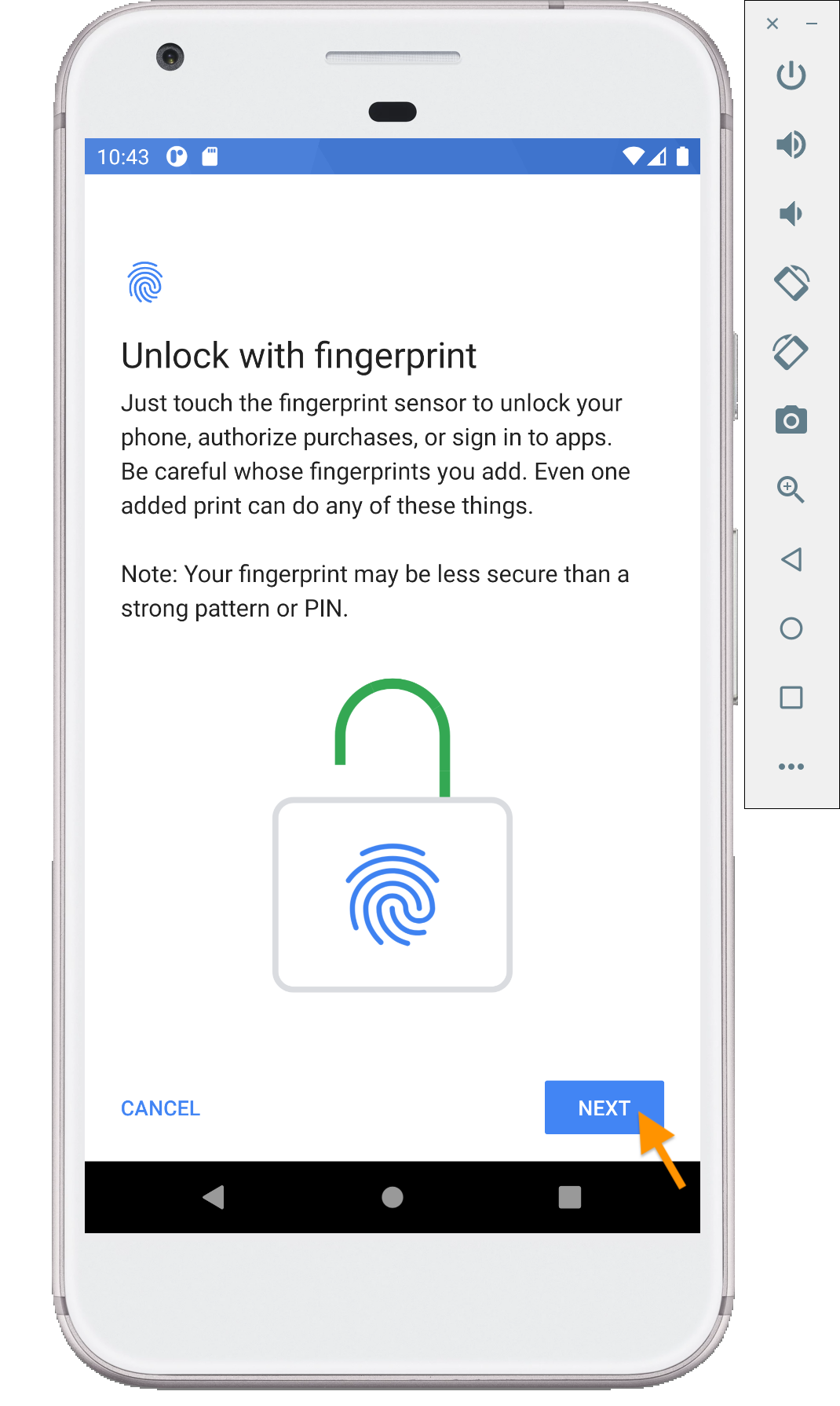Close the emulator toolbar with X
Viewport: 840px width, 1406px height.
772,24
